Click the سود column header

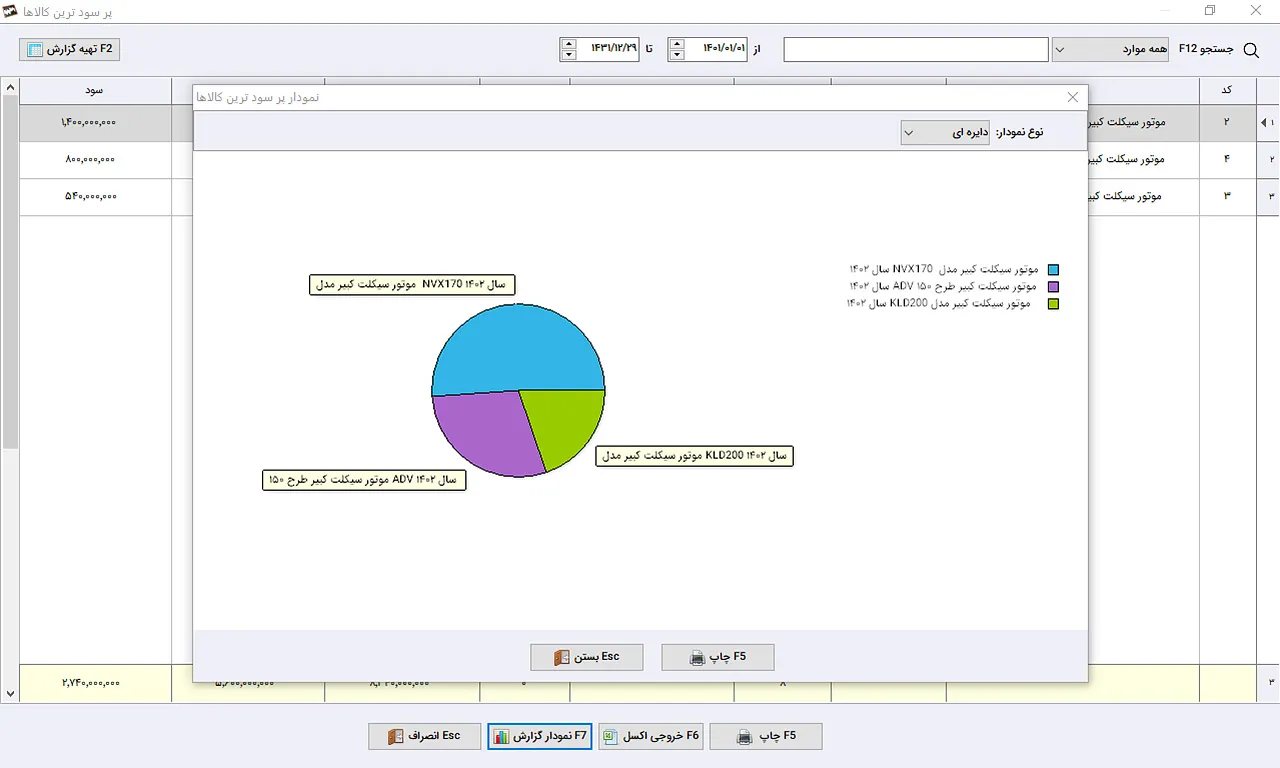[95, 90]
